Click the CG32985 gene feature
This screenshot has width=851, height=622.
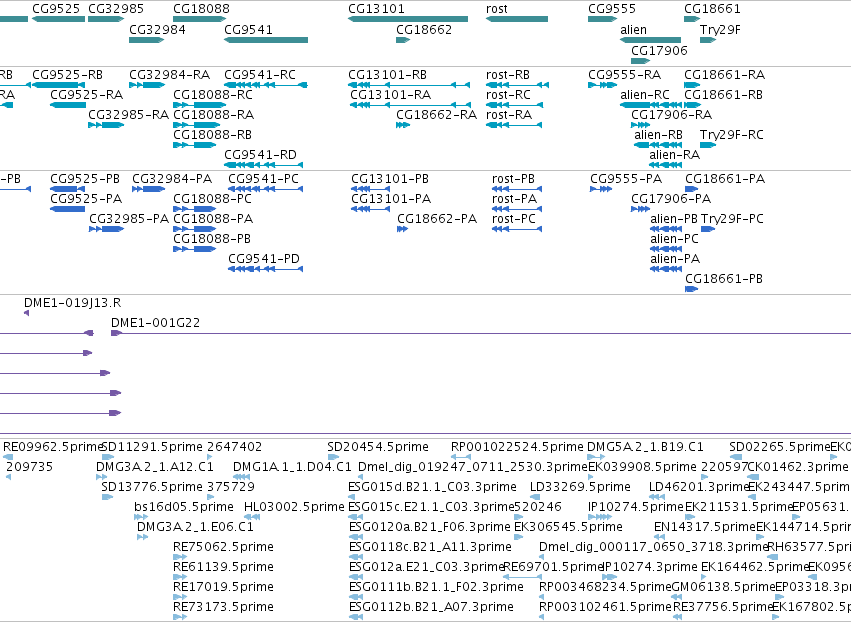pyautogui.click(x=106, y=19)
